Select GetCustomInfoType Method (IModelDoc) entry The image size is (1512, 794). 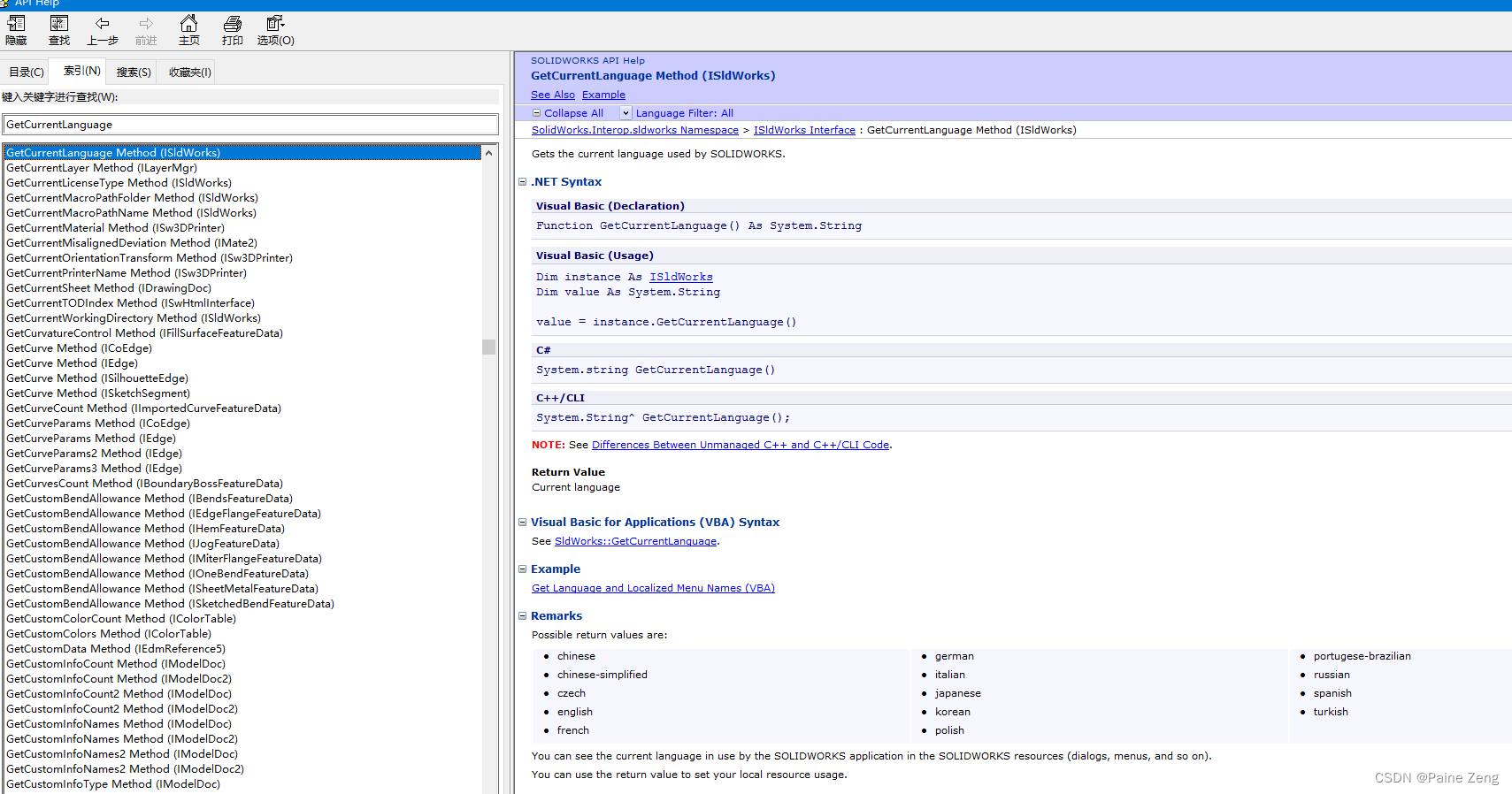pyautogui.click(x=113, y=784)
